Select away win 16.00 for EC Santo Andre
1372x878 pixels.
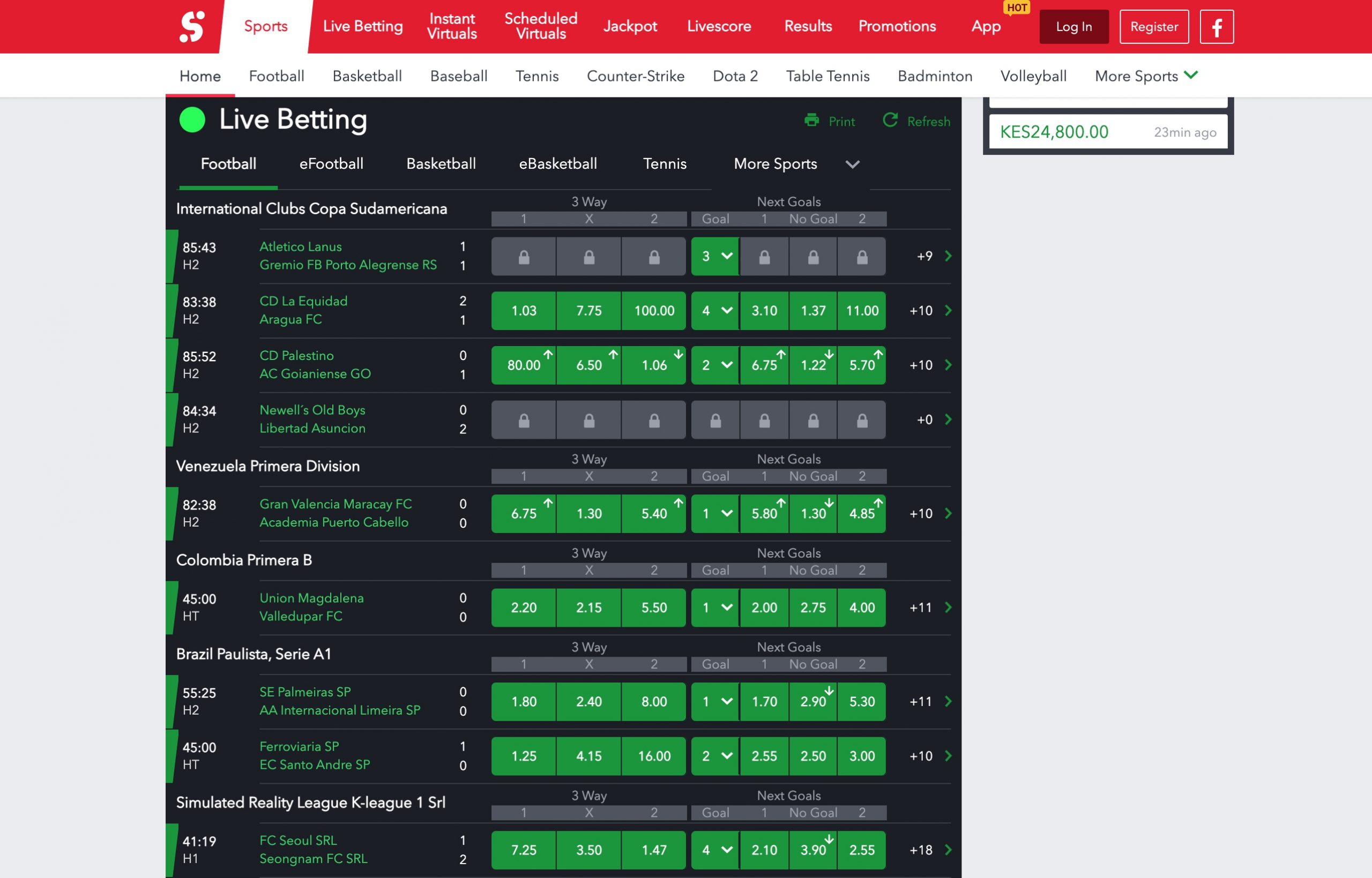click(654, 756)
